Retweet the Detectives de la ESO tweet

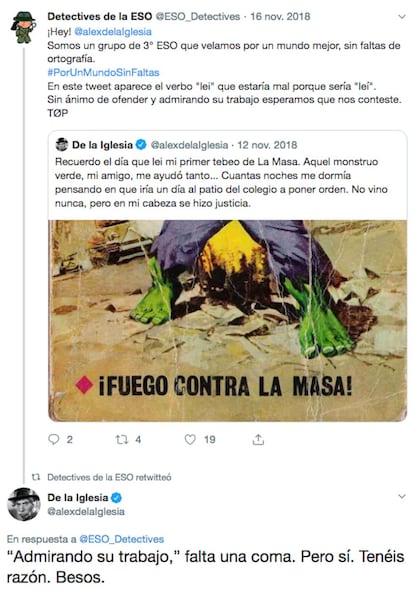(x=121, y=440)
